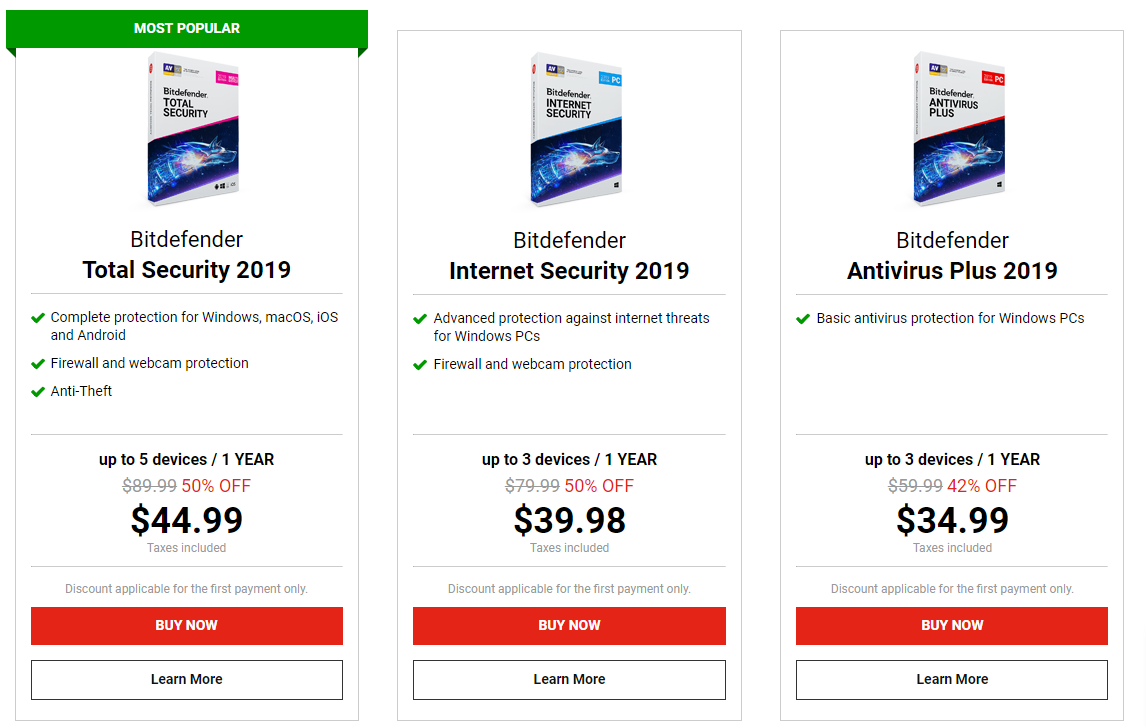Click the $39.98 Internet Security price
This screenshot has width=1146, height=726.
(569, 520)
